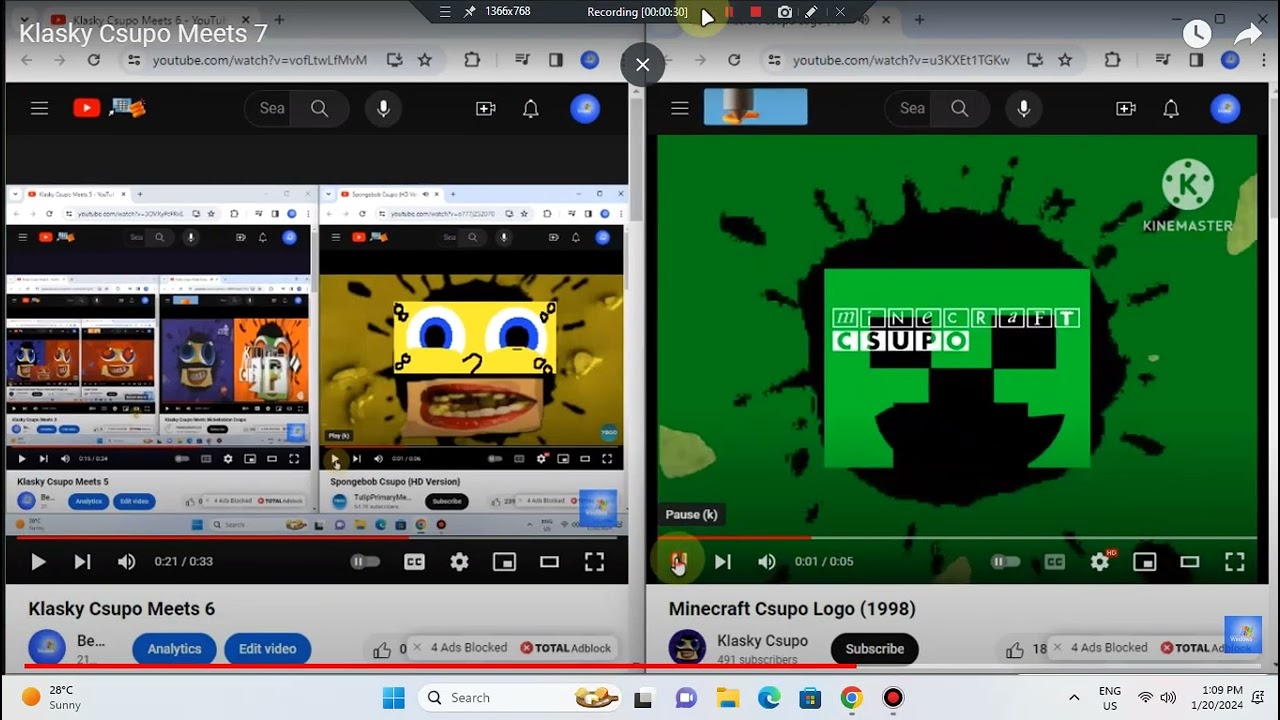
Task: Open the left window's account avatar
Action: (585, 108)
